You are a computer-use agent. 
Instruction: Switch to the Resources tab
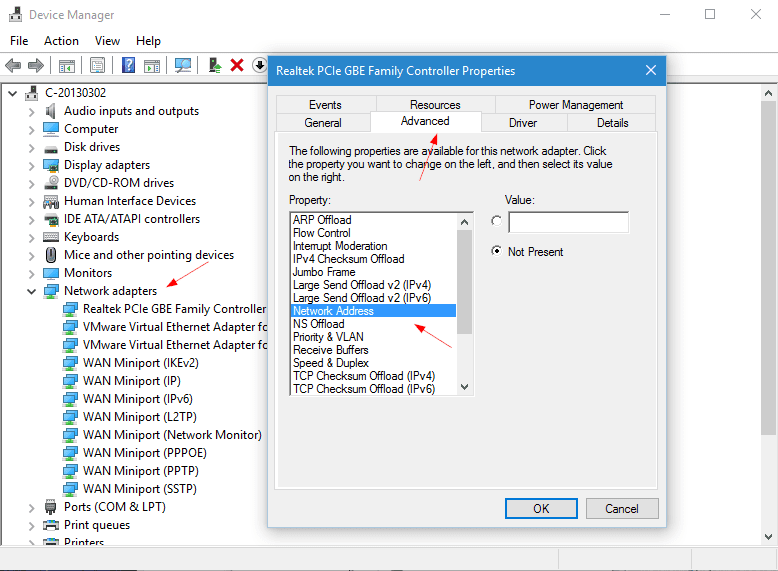(435, 105)
